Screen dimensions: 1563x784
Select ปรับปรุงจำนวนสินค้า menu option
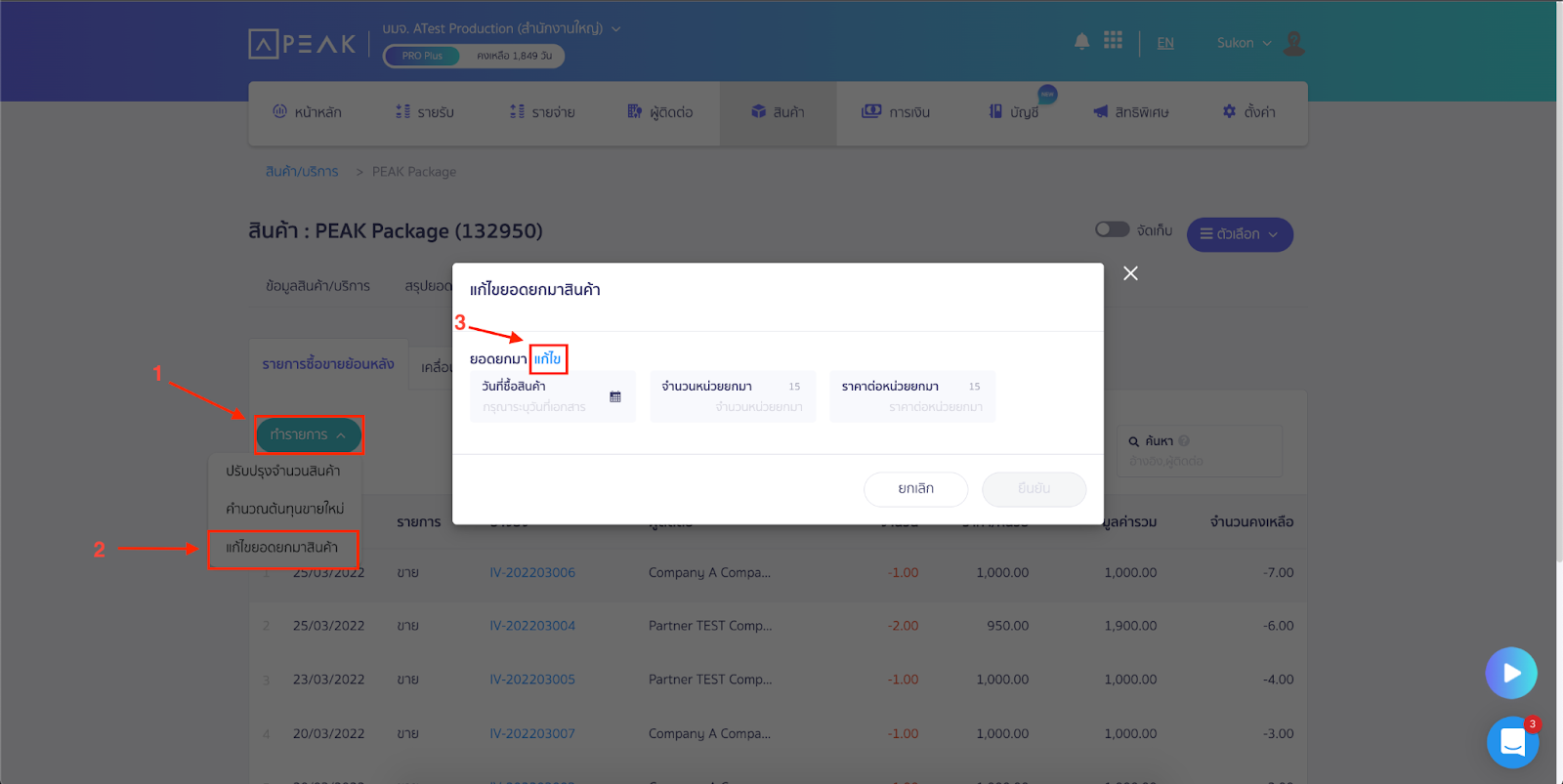[283, 471]
